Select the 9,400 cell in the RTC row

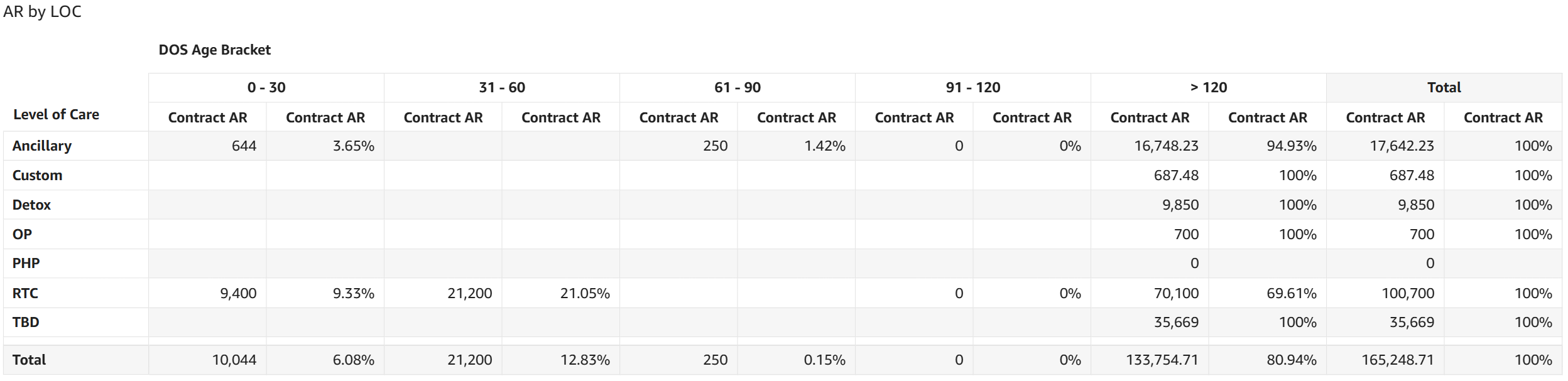(238, 294)
